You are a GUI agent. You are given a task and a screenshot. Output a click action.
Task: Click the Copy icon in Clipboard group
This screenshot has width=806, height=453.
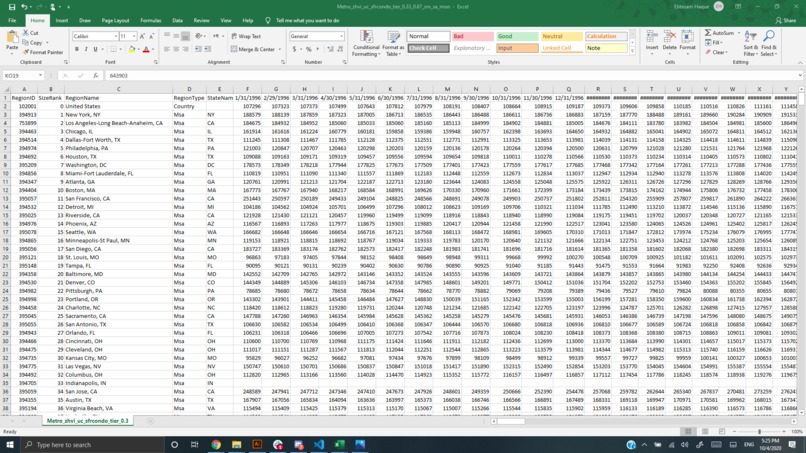[26, 43]
